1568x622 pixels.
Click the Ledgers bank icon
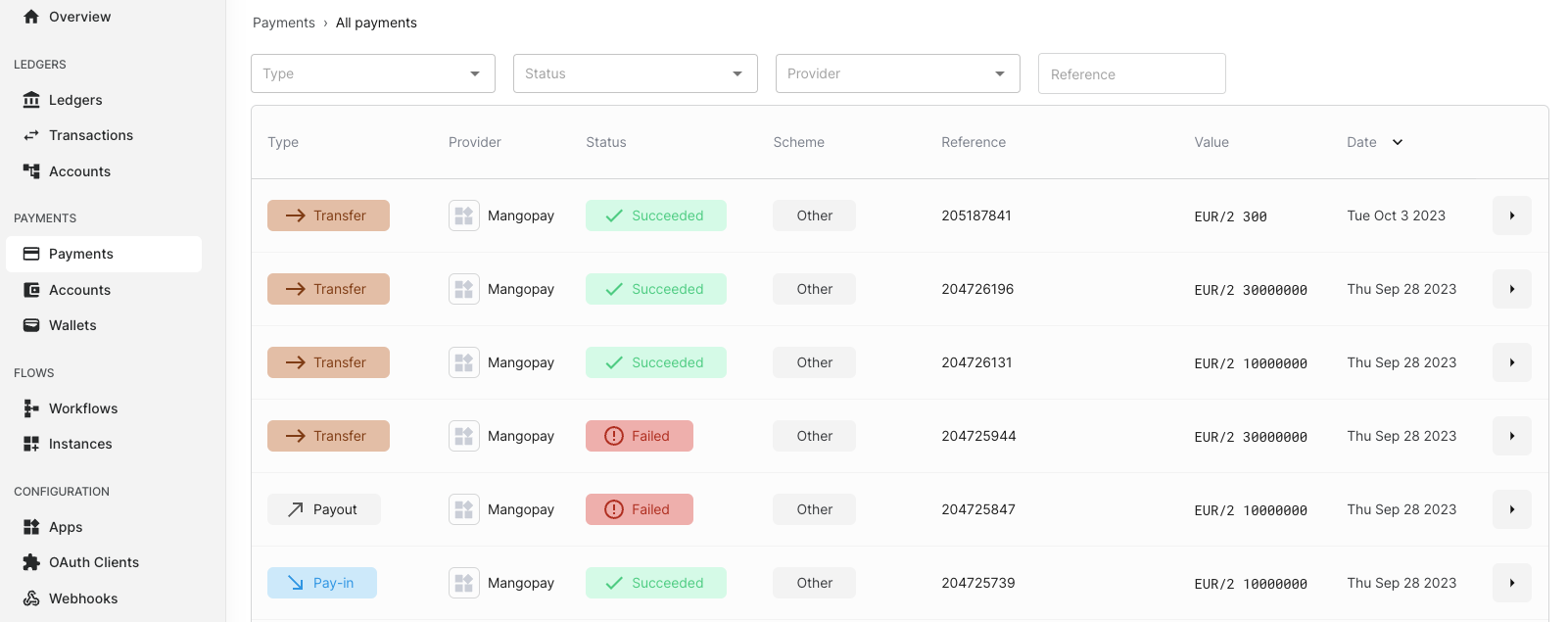[31, 100]
